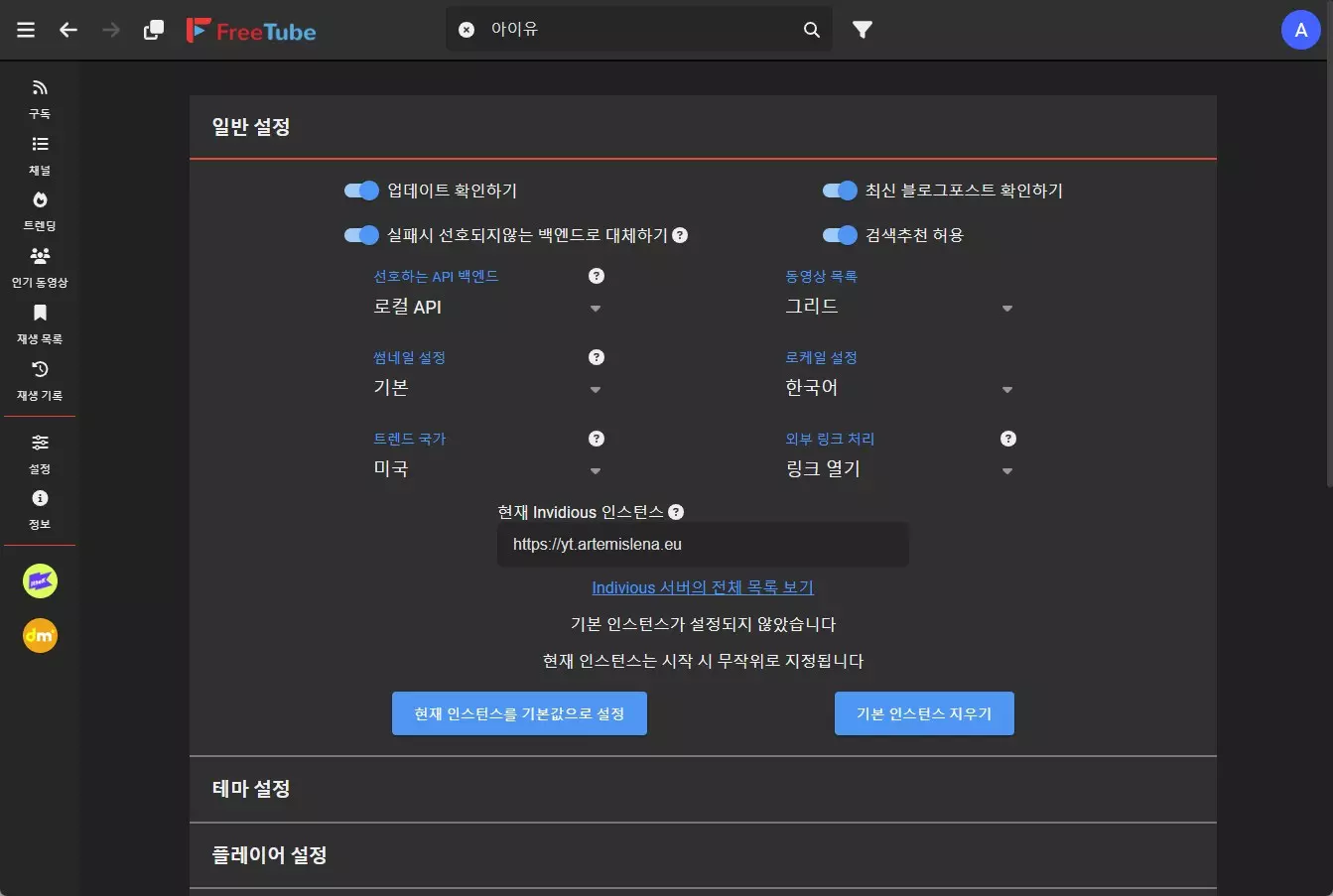Open the 선호하는 API 백엔드 dropdown

488,308
